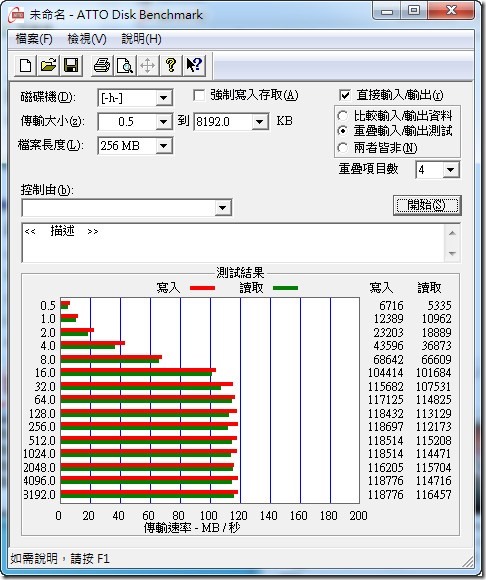
Task: Close the ATTO Disk Benchmark window
Action: coord(451,11)
